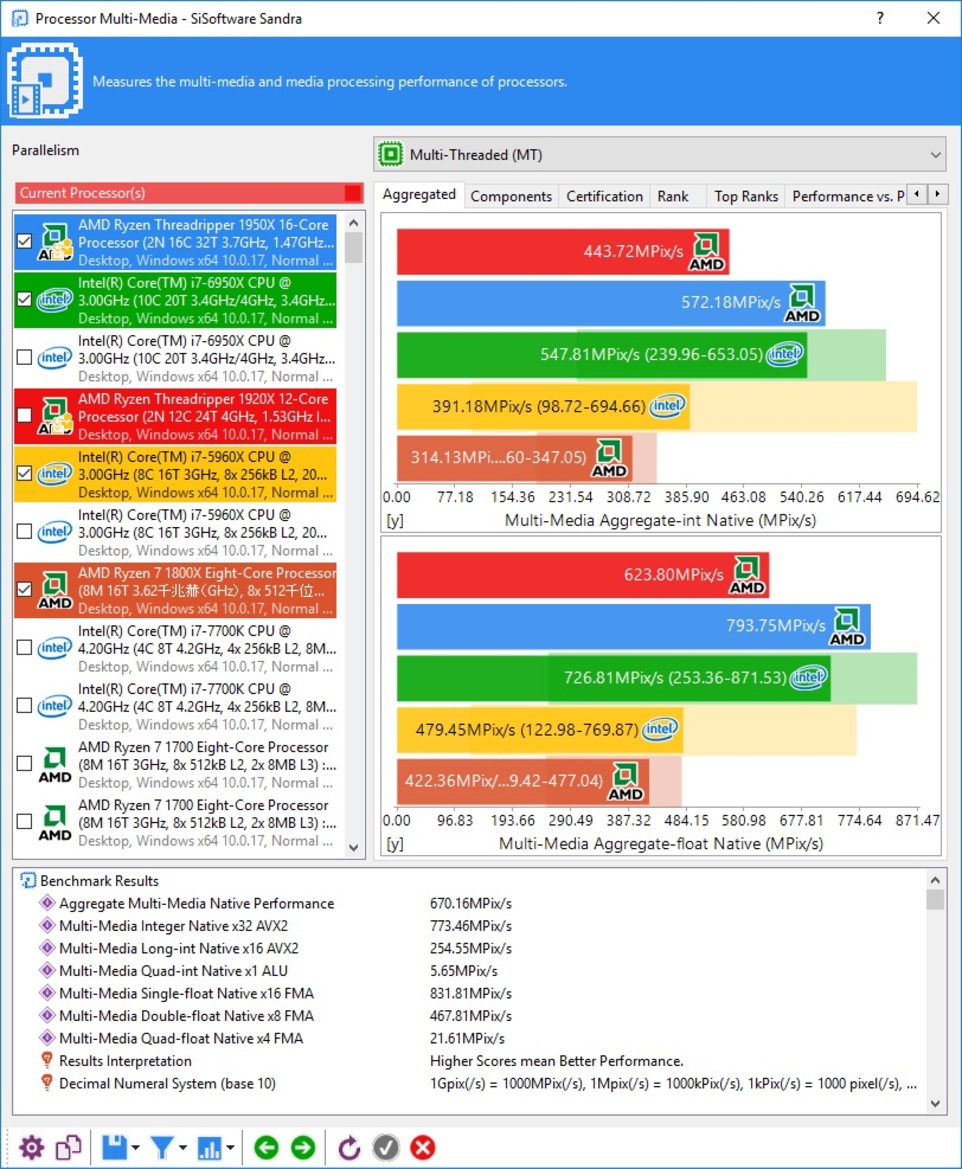Uncheck the Threadripper 1950X 16-Core checkbox
The image size is (962, 1169).
25,241
